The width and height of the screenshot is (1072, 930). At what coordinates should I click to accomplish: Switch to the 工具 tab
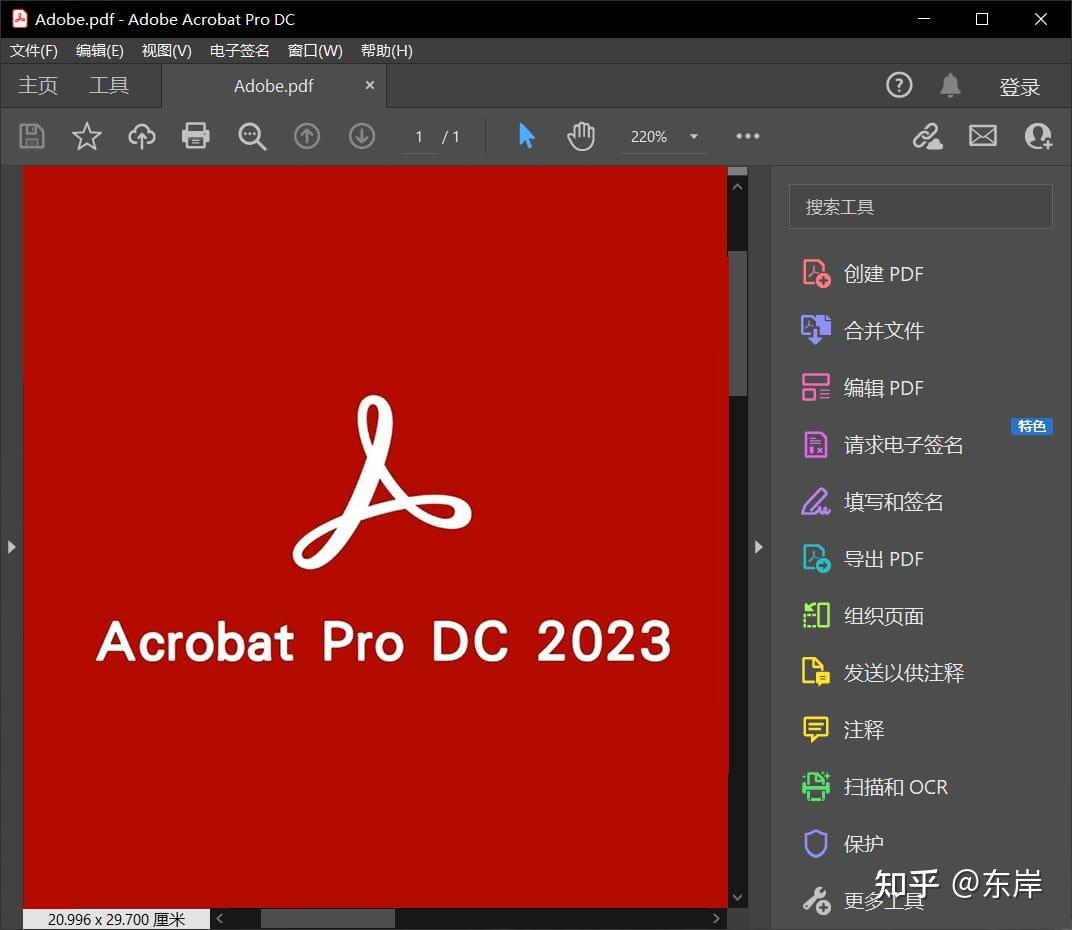109,85
